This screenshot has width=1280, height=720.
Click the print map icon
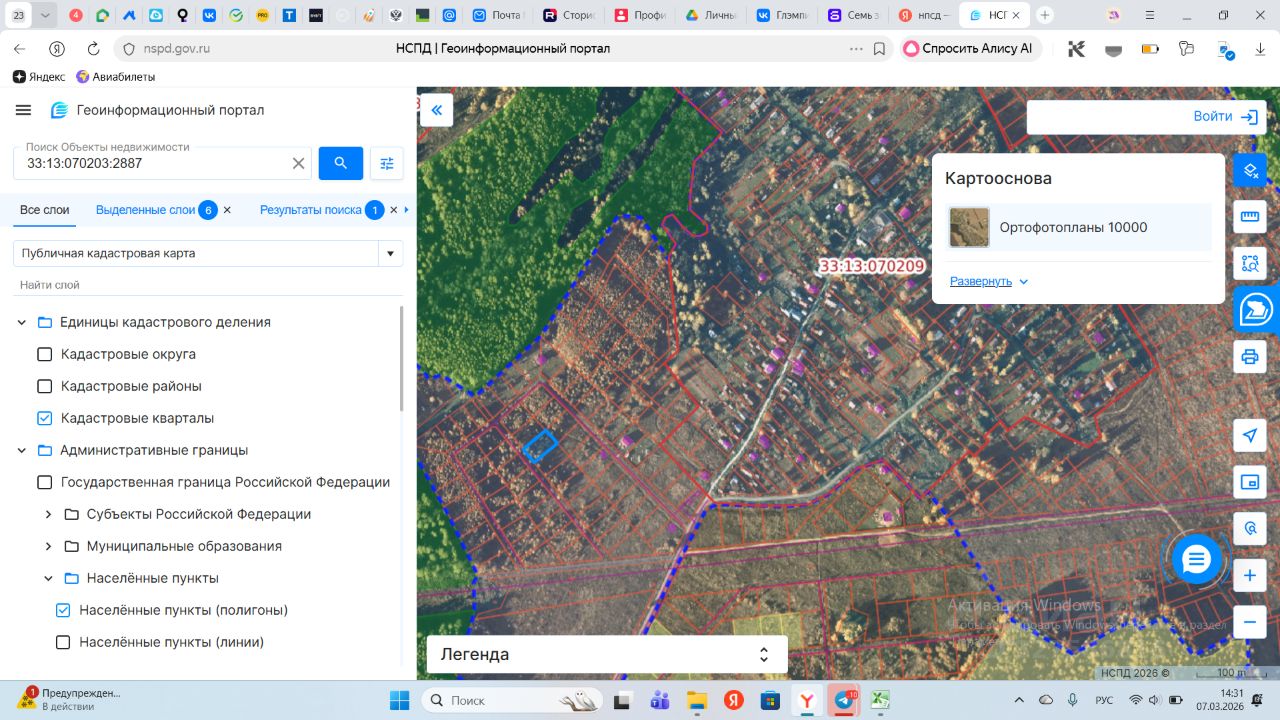coord(1249,357)
